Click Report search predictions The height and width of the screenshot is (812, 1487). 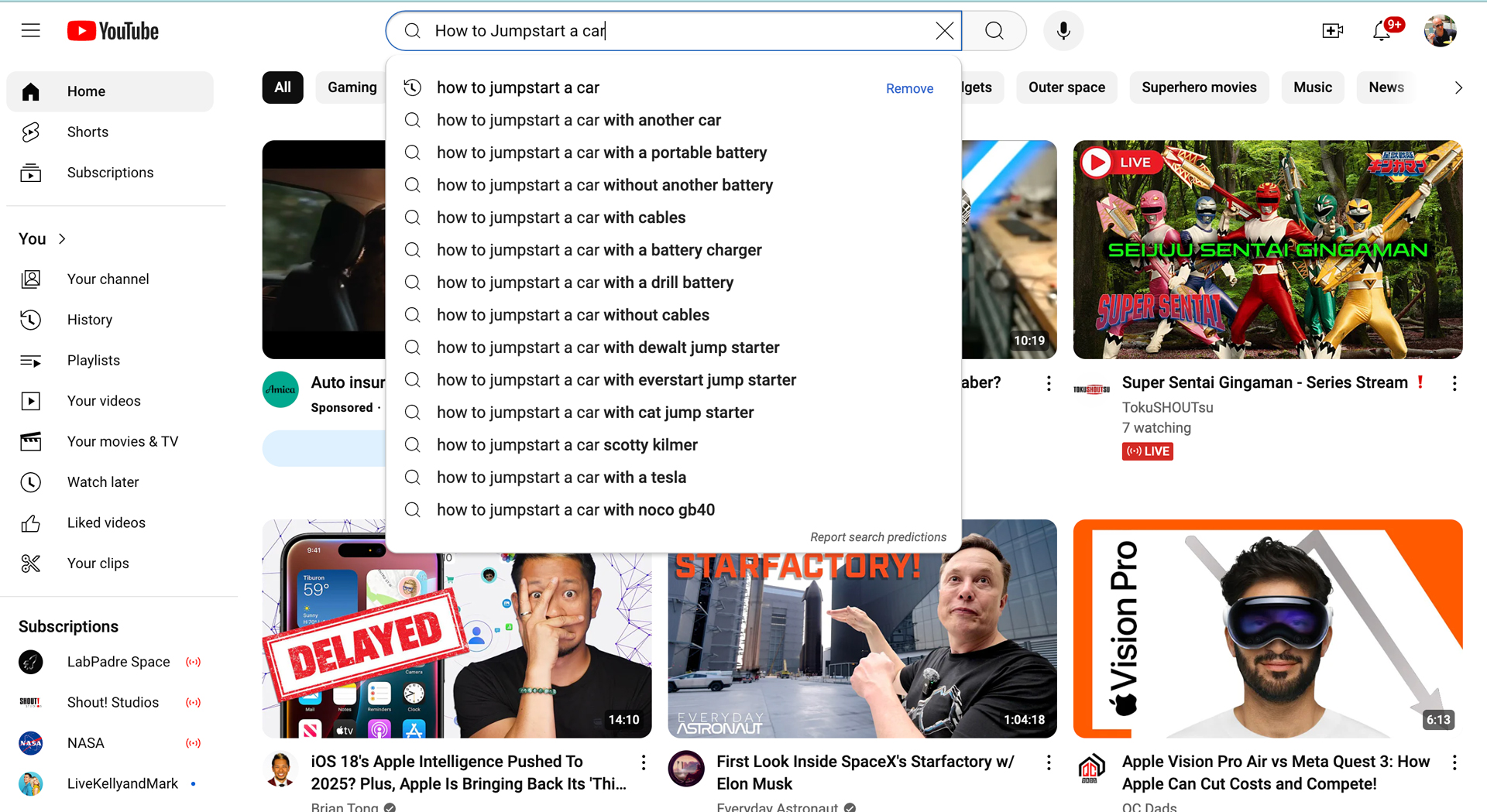point(878,537)
